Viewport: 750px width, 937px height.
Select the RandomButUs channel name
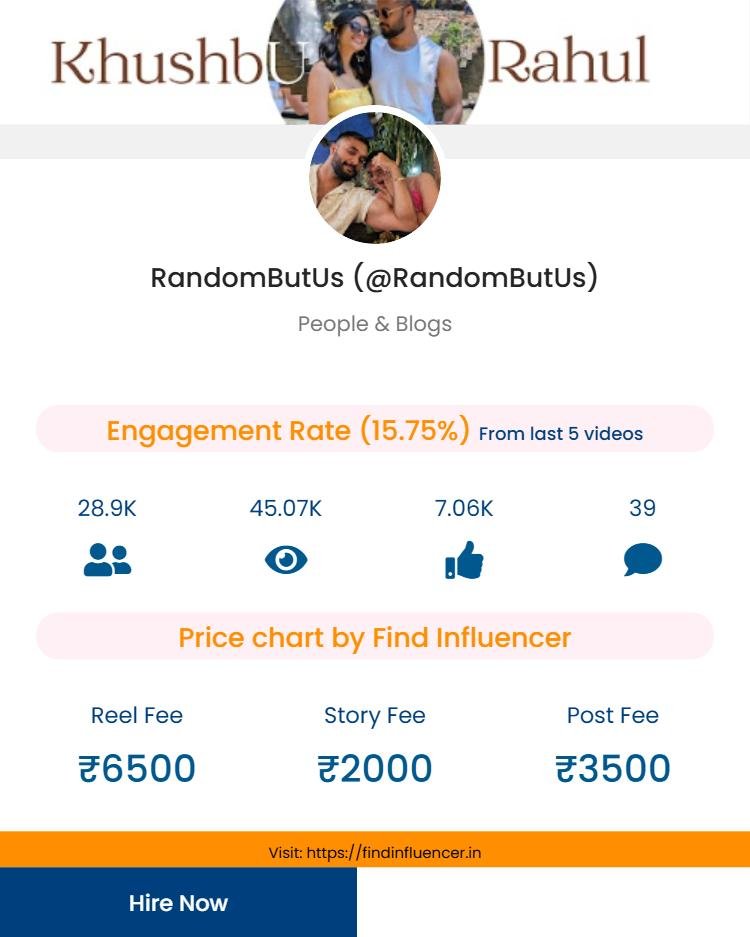pyautogui.click(x=374, y=277)
